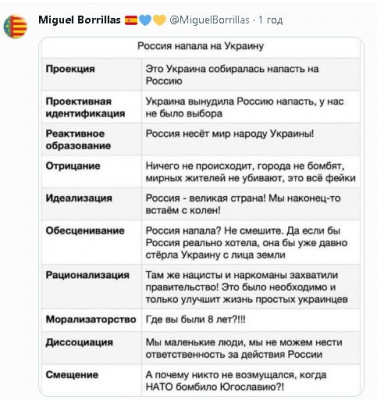Select the 'Обесценивание' row label
The image size is (377, 400).
tap(85, 230)
